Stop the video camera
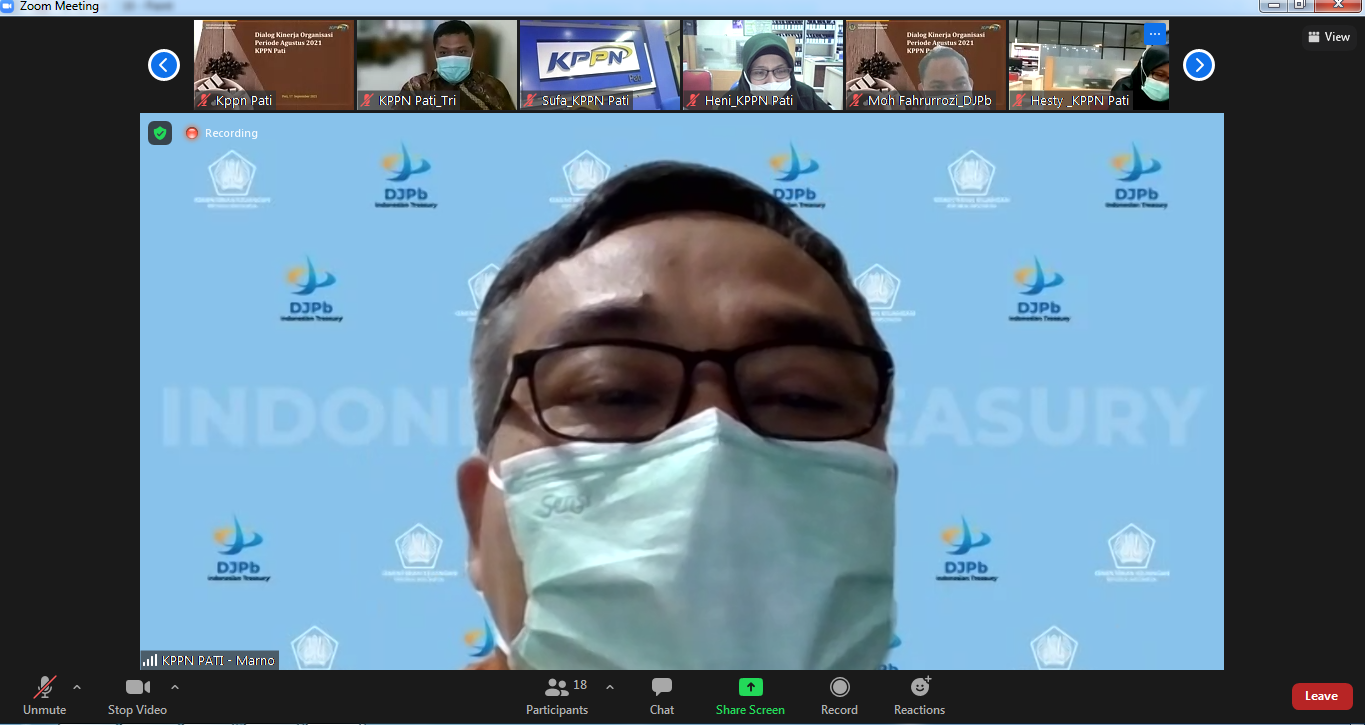1365x725 pixels. tap(137, 696)
